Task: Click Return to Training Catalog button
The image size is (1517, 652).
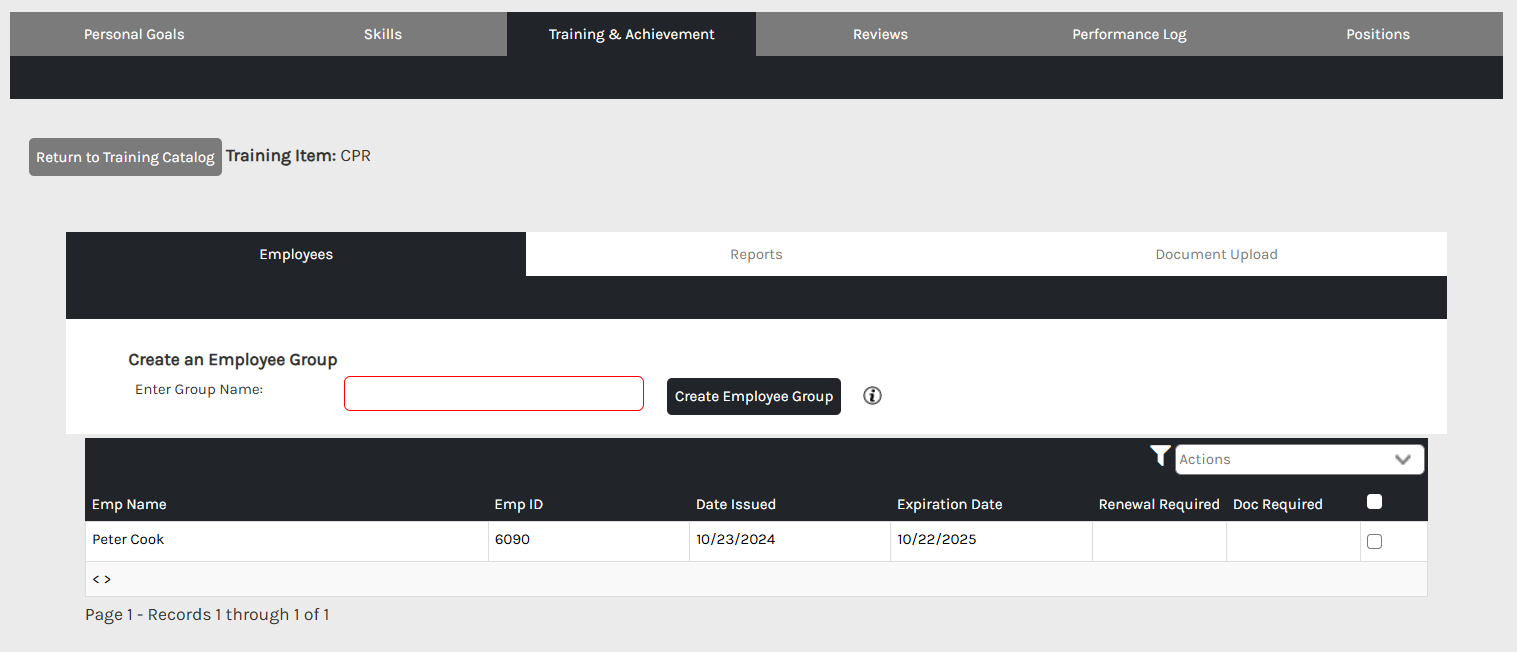Action: point(125,157)
